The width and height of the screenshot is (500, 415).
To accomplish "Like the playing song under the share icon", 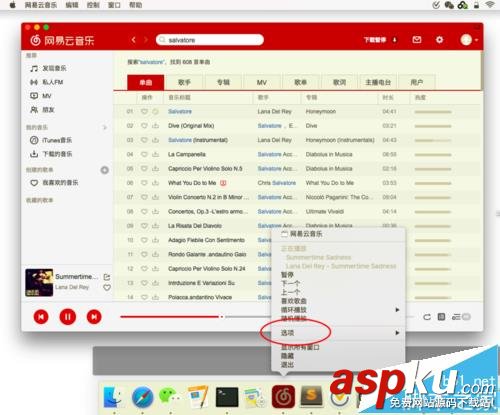I will click(107, 287).
